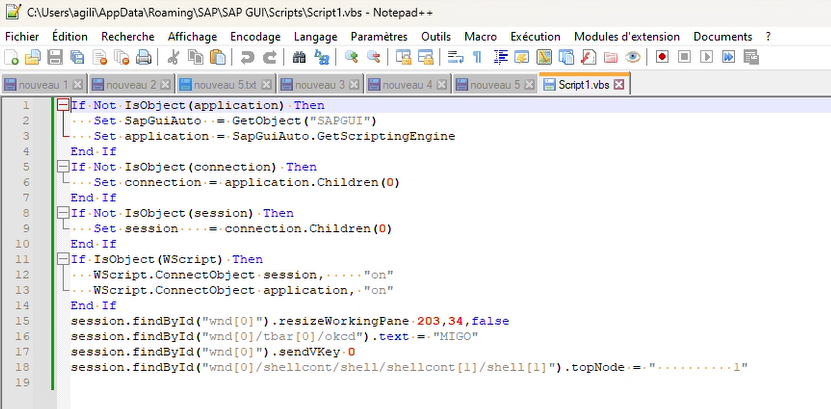Click the Redo arrow icon
The height and width of the screenshot is (409, 831).
(270, 57)
